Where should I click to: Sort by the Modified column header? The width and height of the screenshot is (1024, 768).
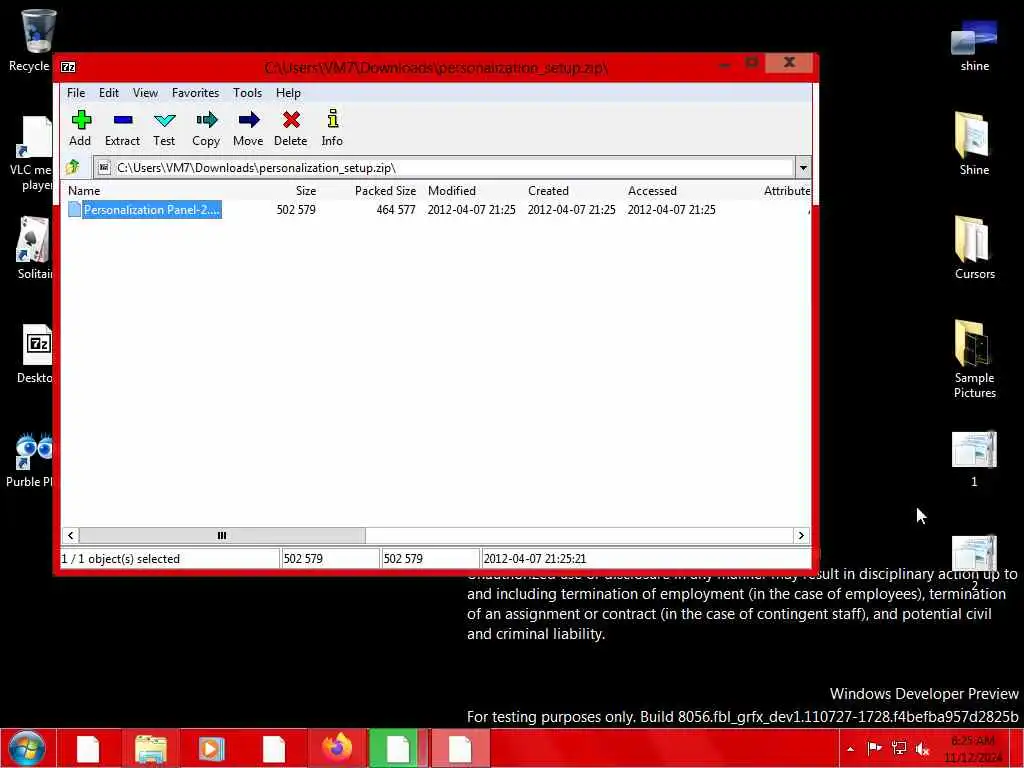coord(452,191)
